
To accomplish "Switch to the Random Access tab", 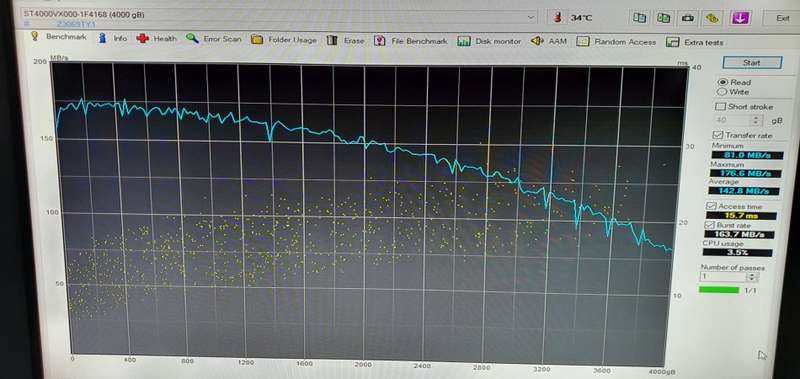I will (x=617, y=42).
